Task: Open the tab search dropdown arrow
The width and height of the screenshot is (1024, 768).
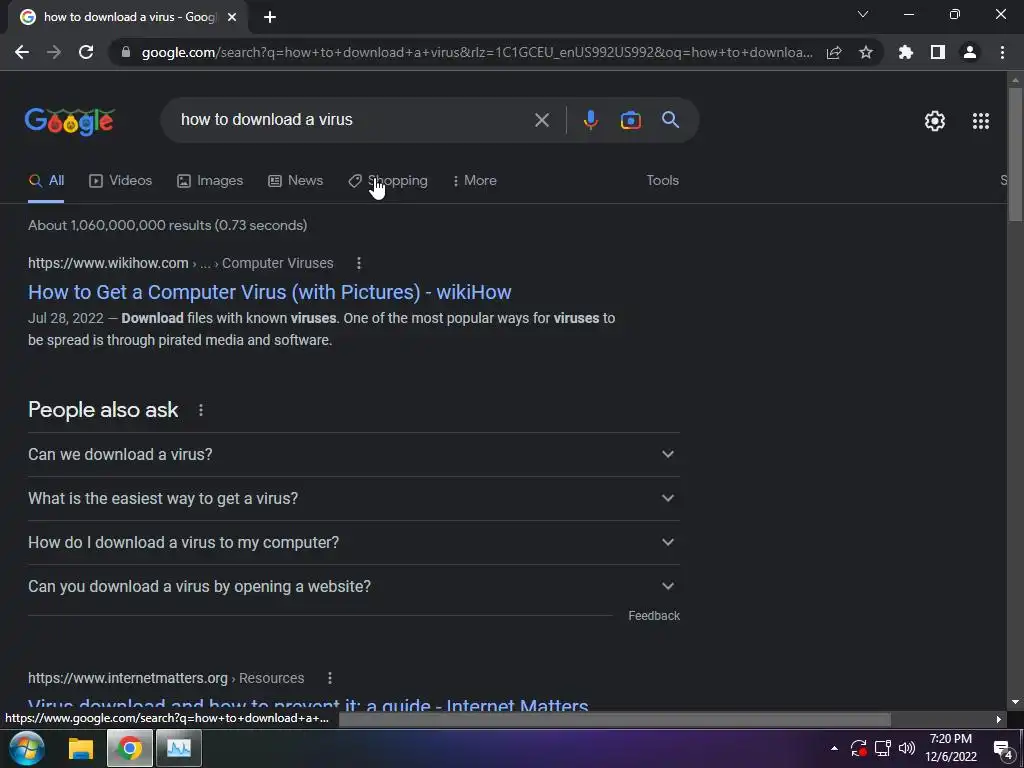Action: (x=863, y=14)
